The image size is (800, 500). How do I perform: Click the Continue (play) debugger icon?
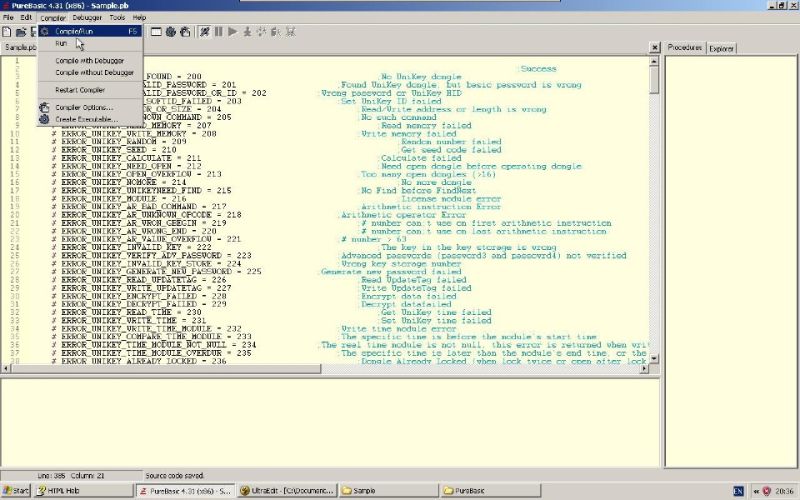click(233, 32)
